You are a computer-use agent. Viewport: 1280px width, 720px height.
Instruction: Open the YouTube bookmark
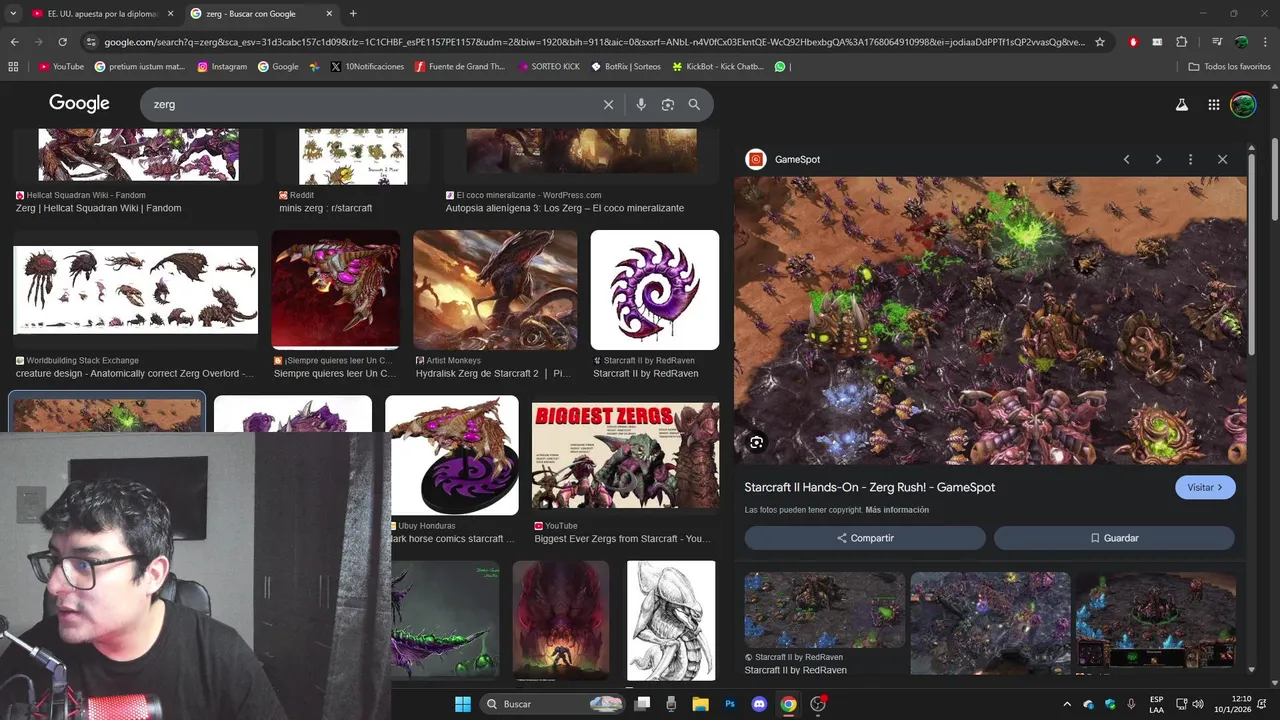coord(61,67)
